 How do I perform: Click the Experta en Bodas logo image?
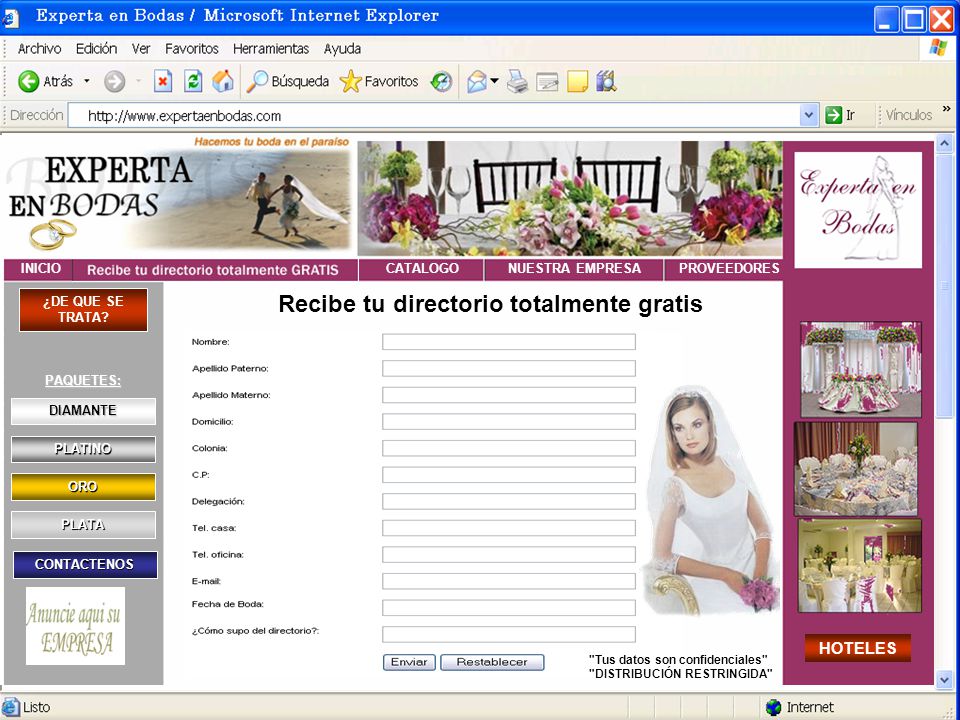click(x=858, y=210)
